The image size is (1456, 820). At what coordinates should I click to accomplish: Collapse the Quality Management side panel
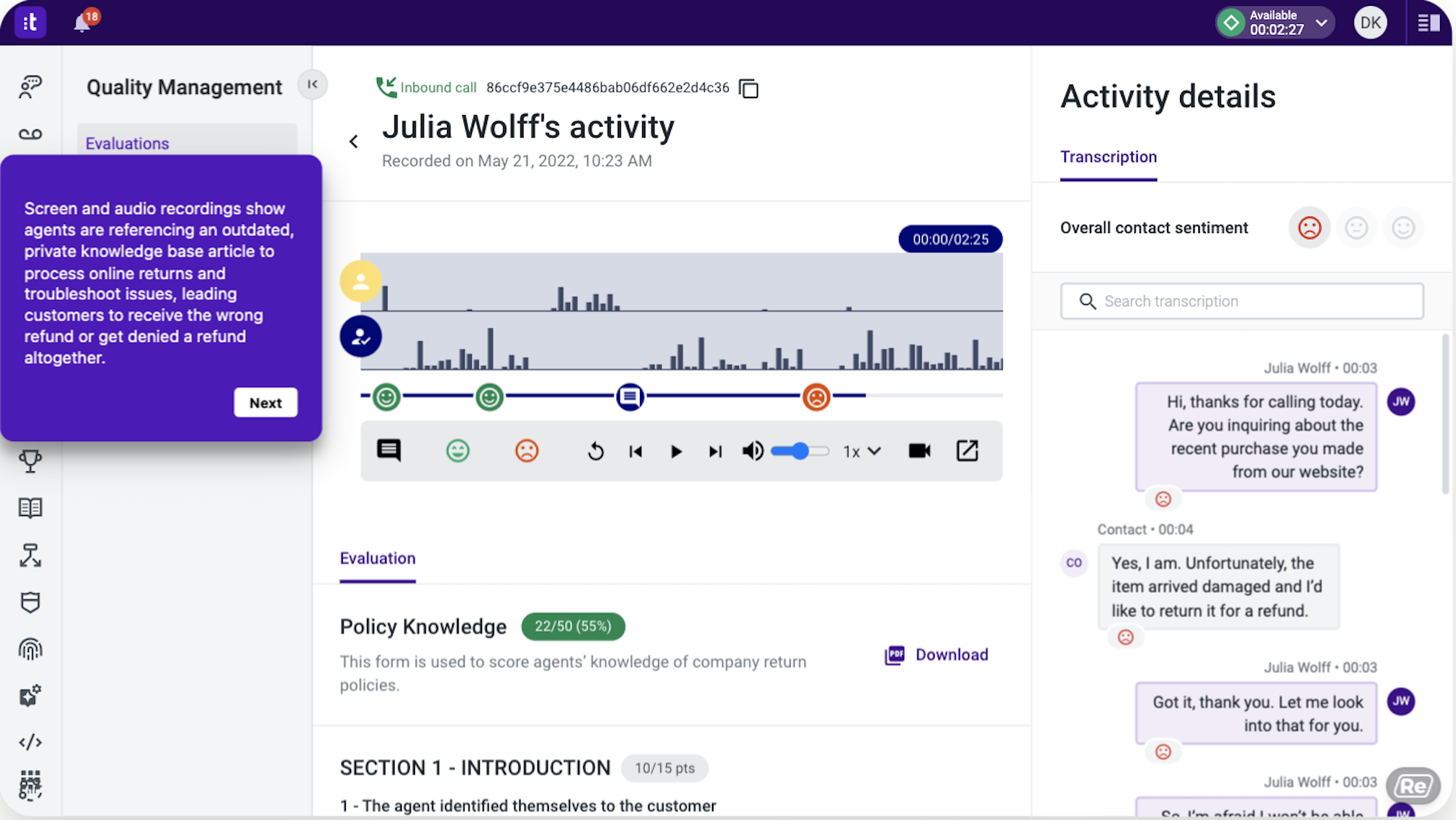pos(312,84)
